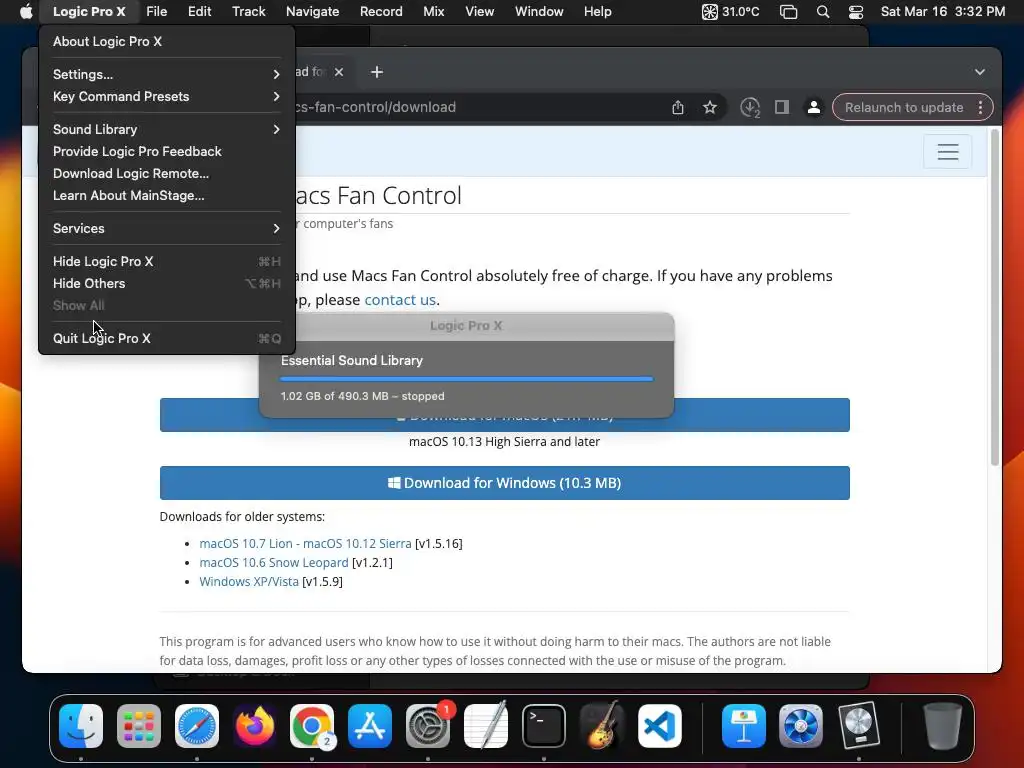Viewport: 1024px width, 768px height.
Task: Open the Mix menu
Action: (434, 11)
